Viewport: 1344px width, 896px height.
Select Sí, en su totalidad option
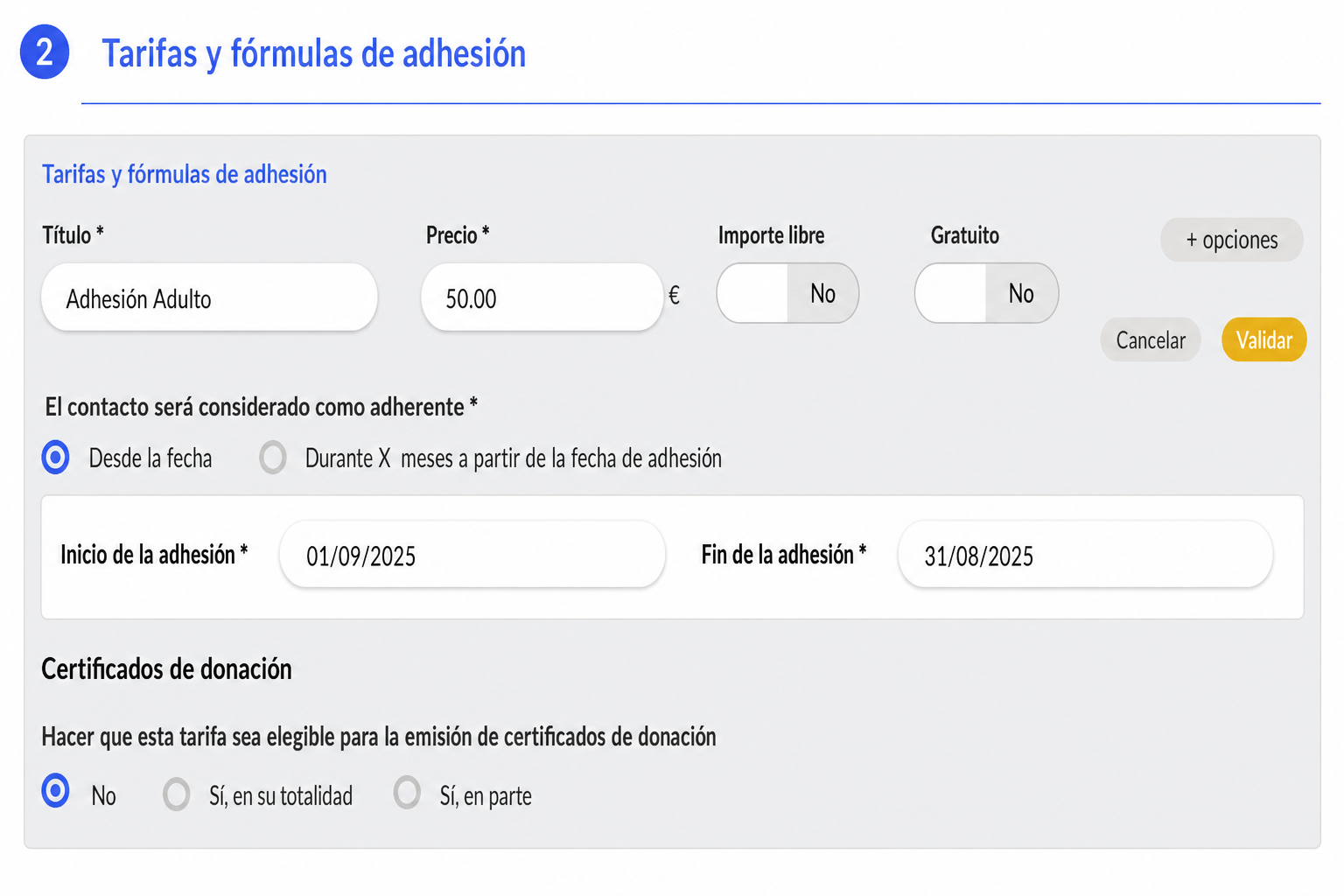click(176, 794)
